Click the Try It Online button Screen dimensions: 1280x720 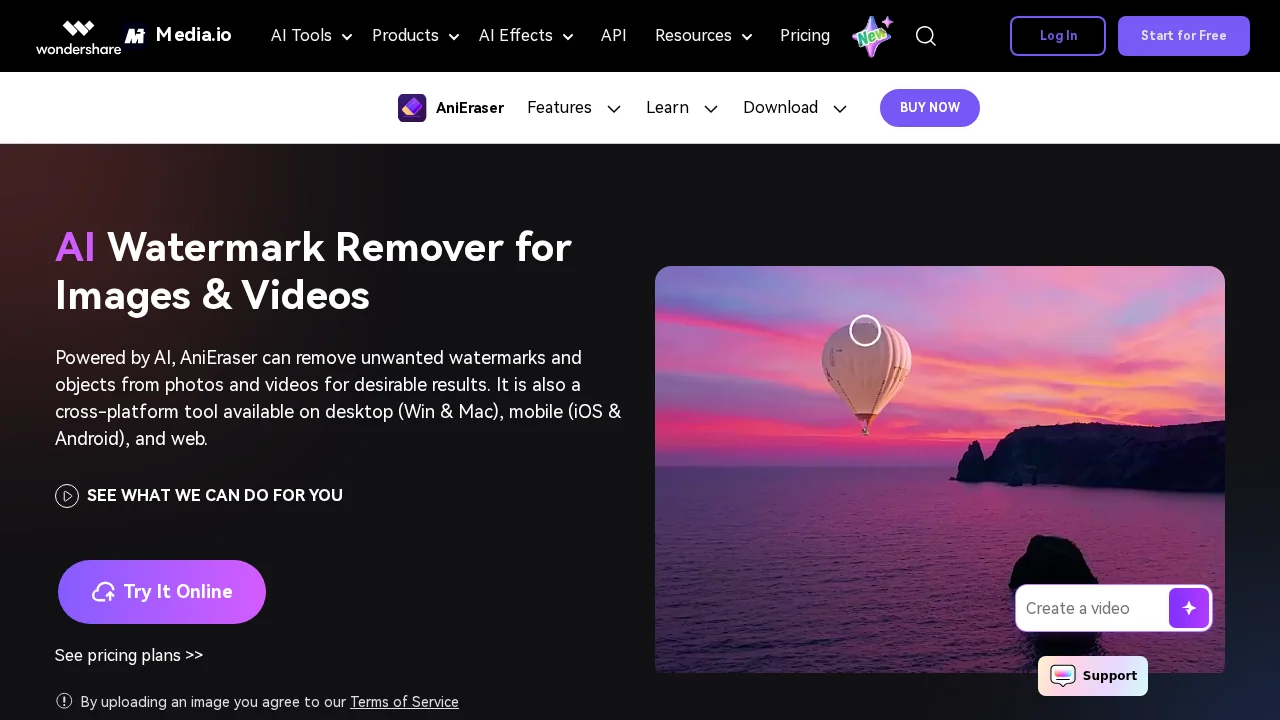162,592
